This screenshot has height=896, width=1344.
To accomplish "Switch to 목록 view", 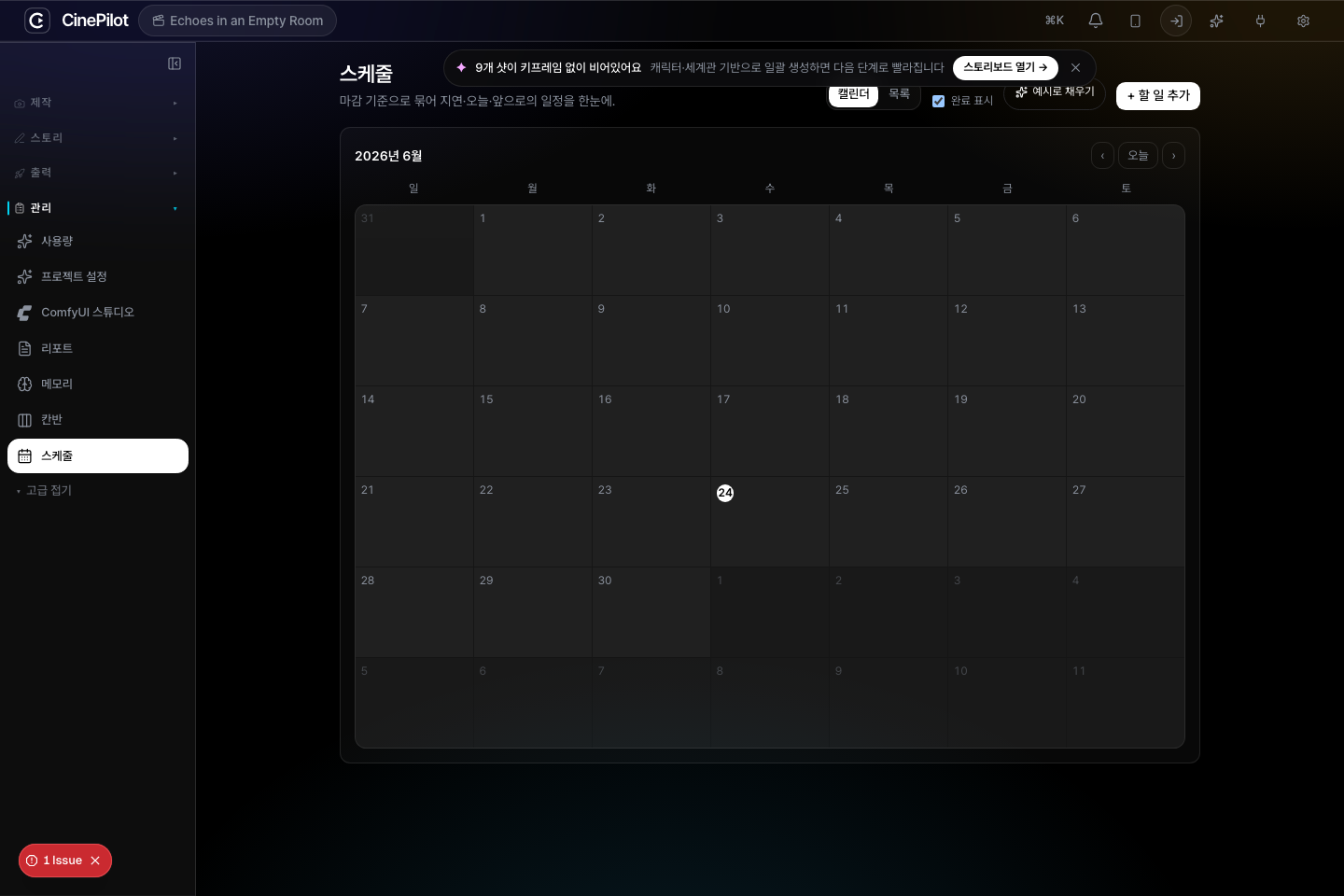I will click(x=899, y=93).
